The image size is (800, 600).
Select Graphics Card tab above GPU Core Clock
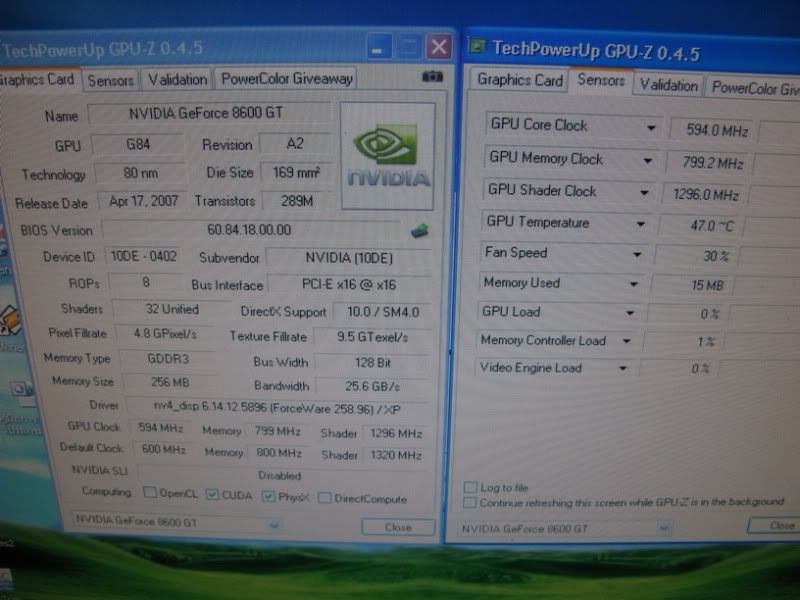[519, 80]
